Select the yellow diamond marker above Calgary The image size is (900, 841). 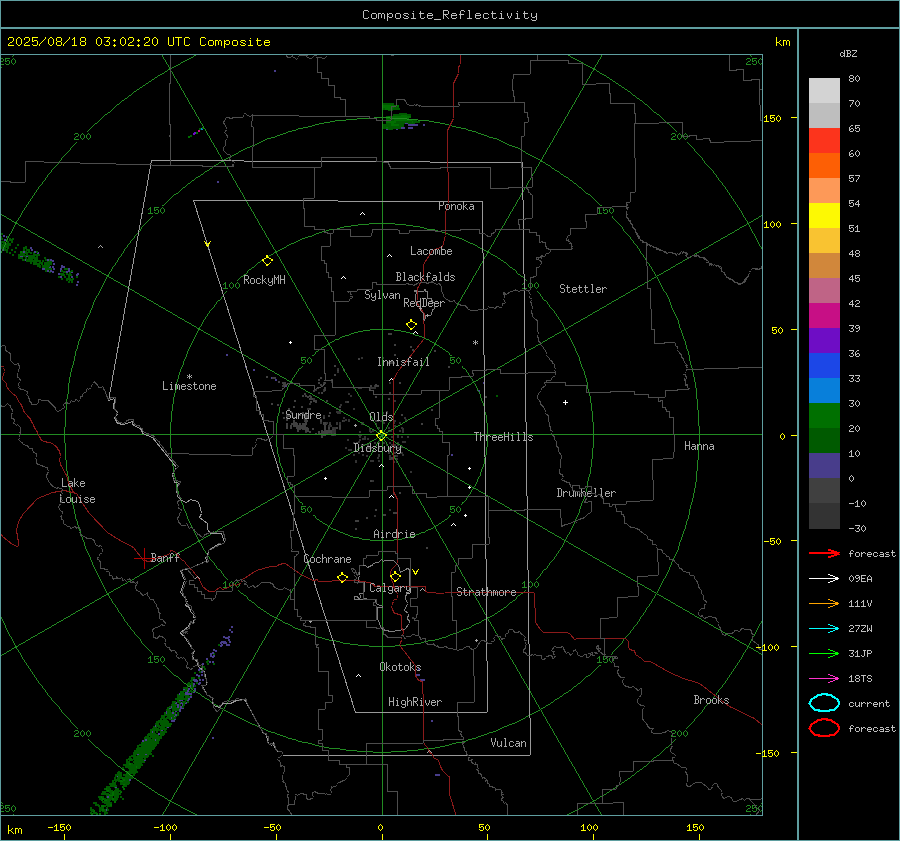tap(395, 576)
